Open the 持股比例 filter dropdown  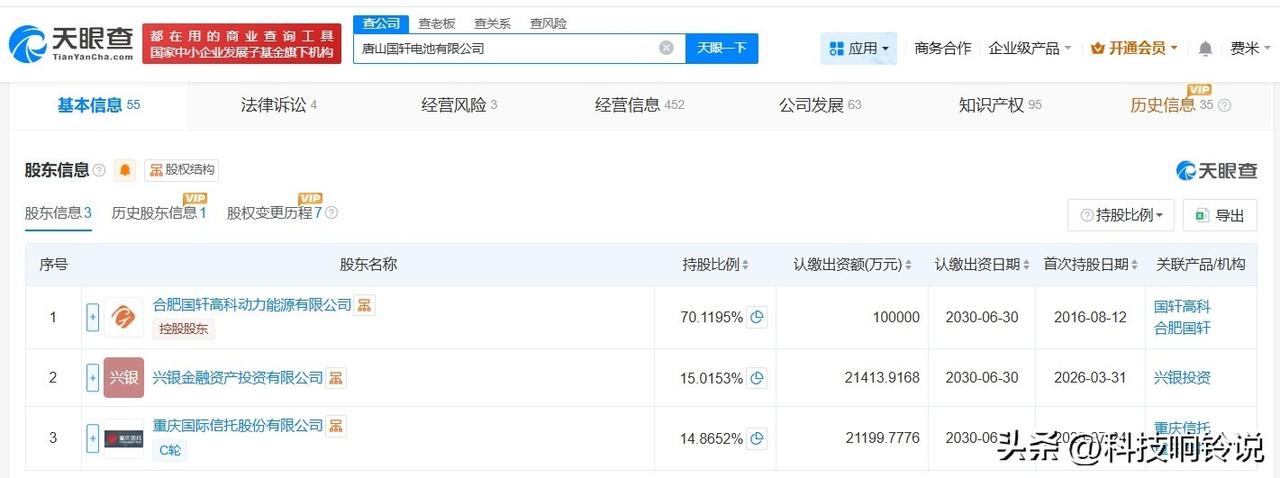(1121, 215)
